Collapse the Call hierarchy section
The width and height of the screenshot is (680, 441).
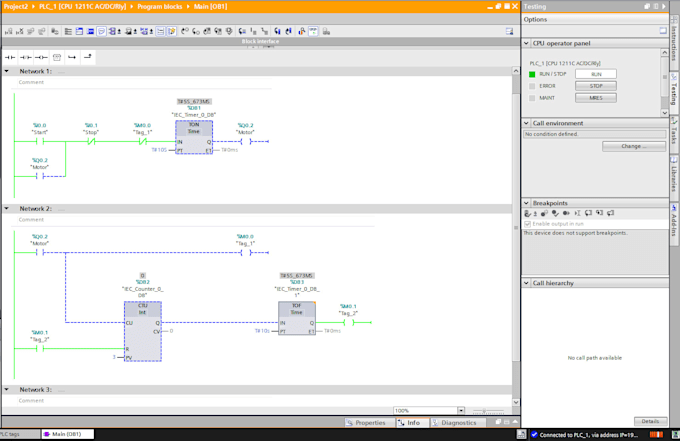(x=526, y=283)
